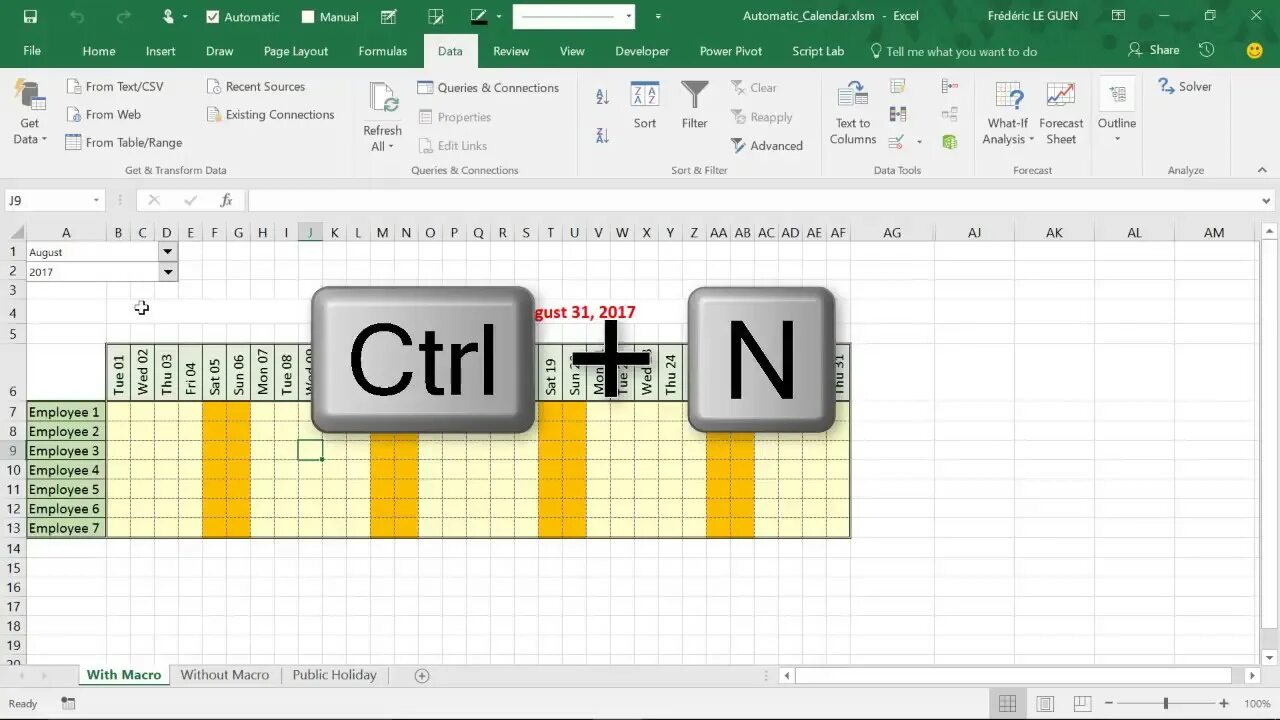Click Sort Z to A icon

[602, 135]
